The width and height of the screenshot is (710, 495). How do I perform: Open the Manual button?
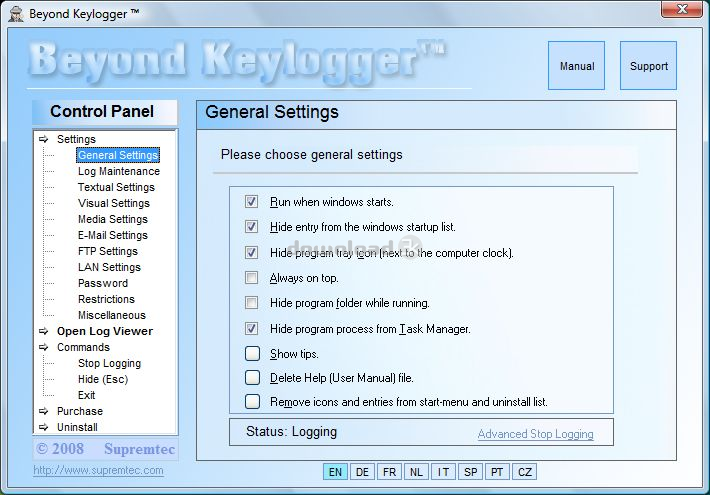[577, 66]
